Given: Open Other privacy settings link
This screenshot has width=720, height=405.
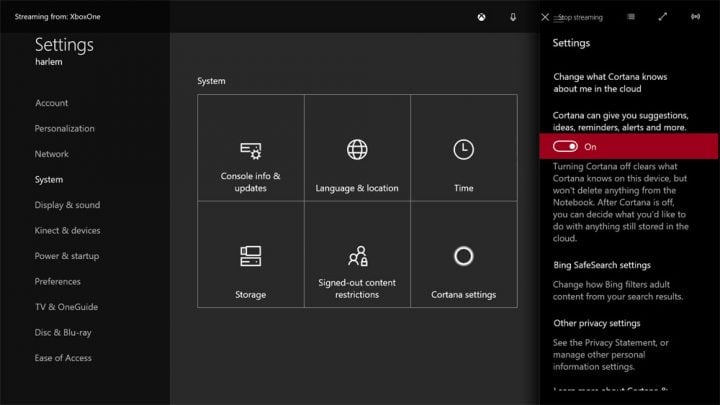Looking at the screenshot, I should pos(596,323).
